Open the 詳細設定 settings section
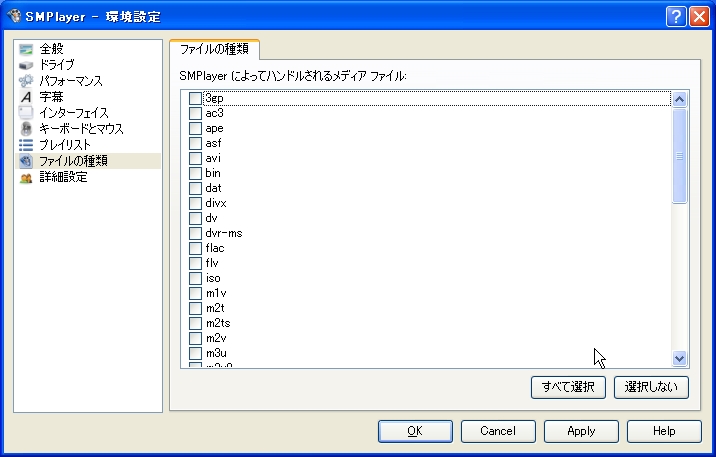Screen dimensions: 716x457 pyautogui.click(x=63, y=177)
